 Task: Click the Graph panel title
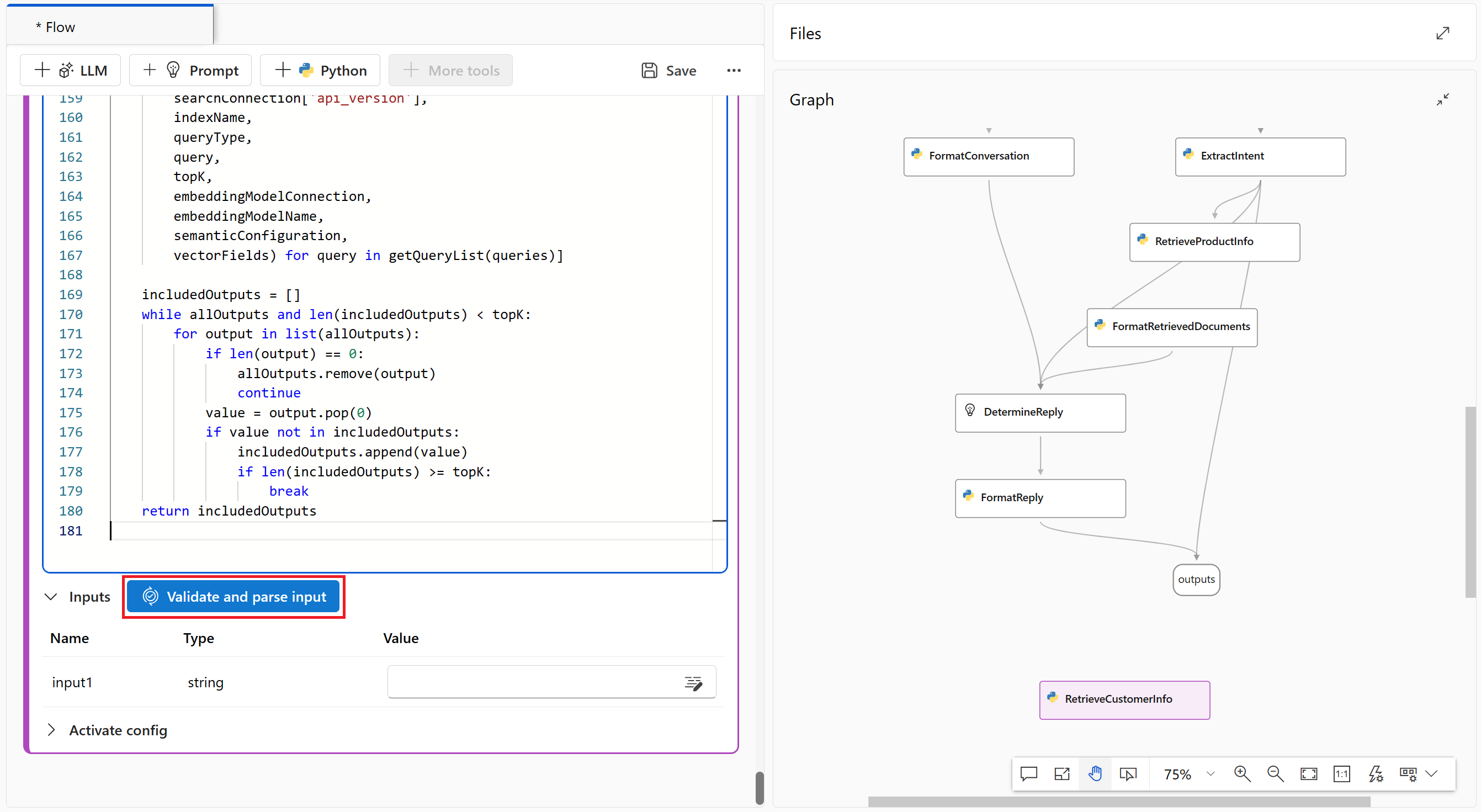click(811, 99)
